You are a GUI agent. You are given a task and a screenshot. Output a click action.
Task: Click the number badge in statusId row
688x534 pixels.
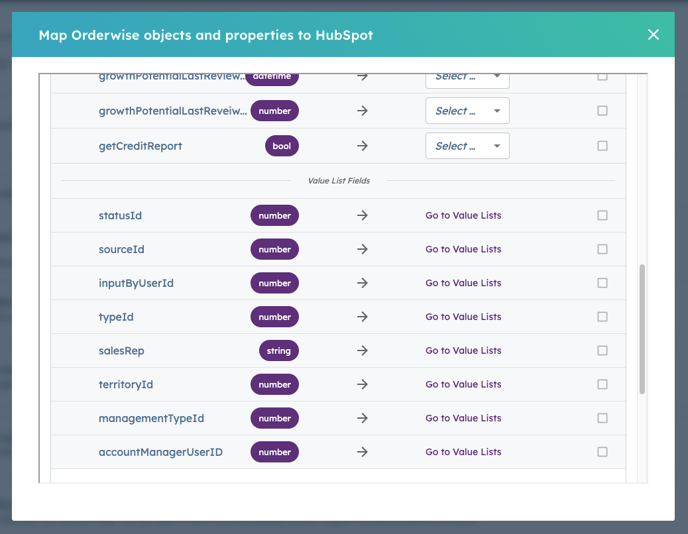(x=275, y=215)
